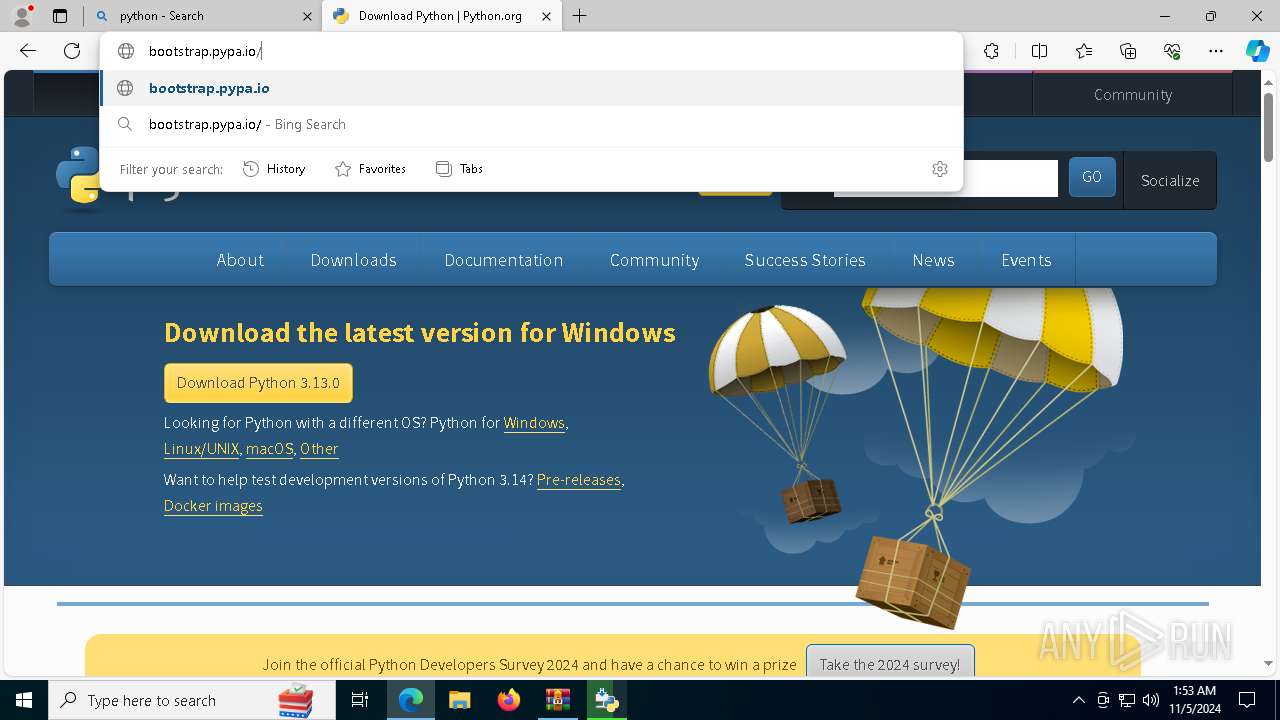Viewport: 1280px width, 720px height.
Task: Select the bootstrap.pypa.io suggestion
Action: (x=531, y=88)
